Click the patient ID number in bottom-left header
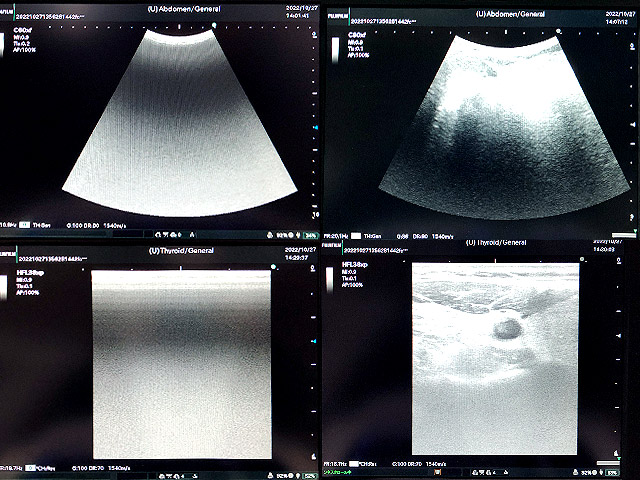 pos(52,259)
